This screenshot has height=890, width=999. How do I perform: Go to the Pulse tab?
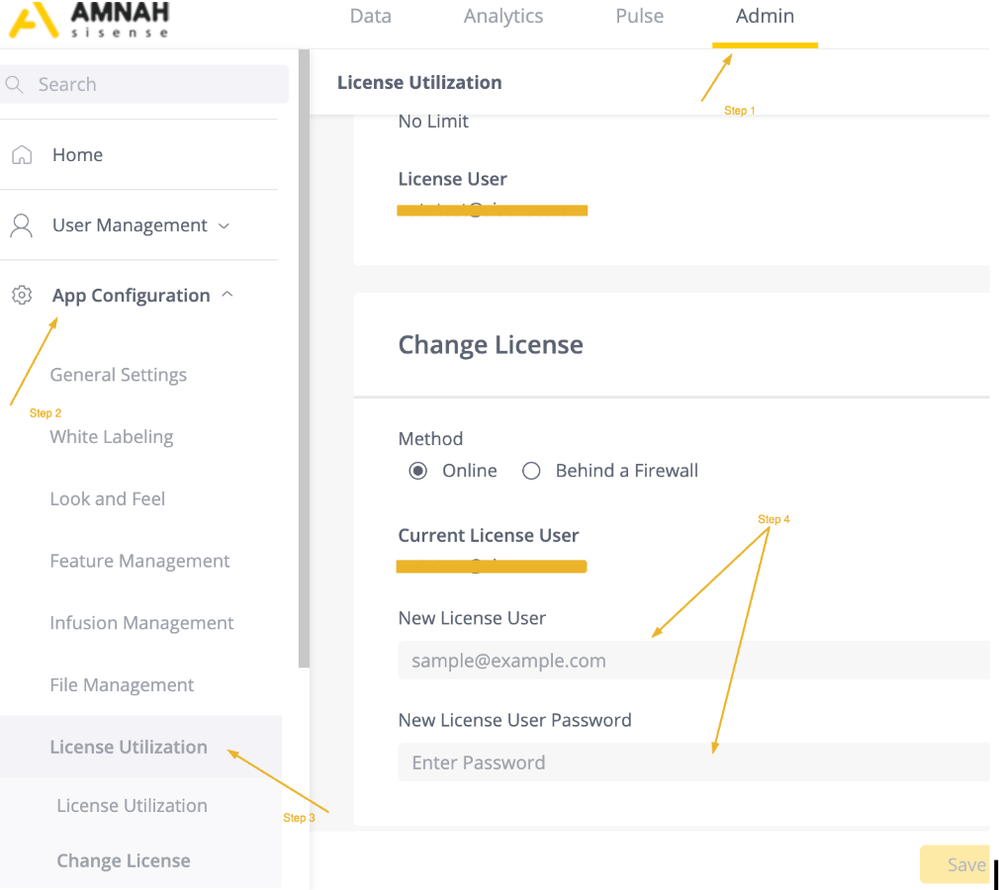coord(639,17)
